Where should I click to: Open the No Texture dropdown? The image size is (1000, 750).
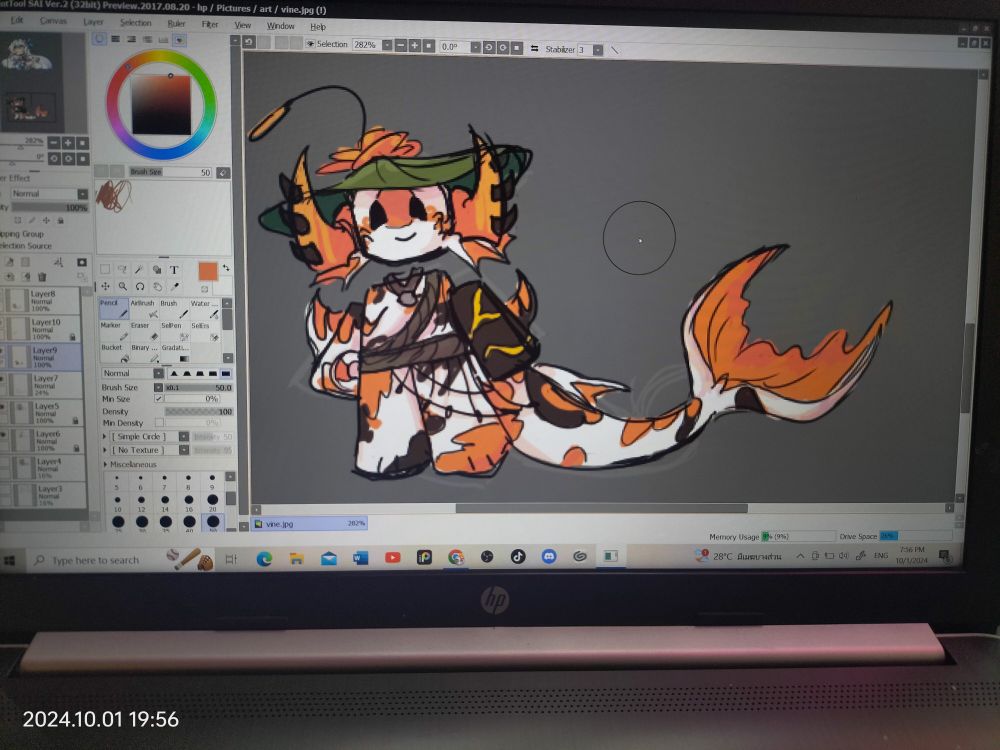[x=184, y=450]
